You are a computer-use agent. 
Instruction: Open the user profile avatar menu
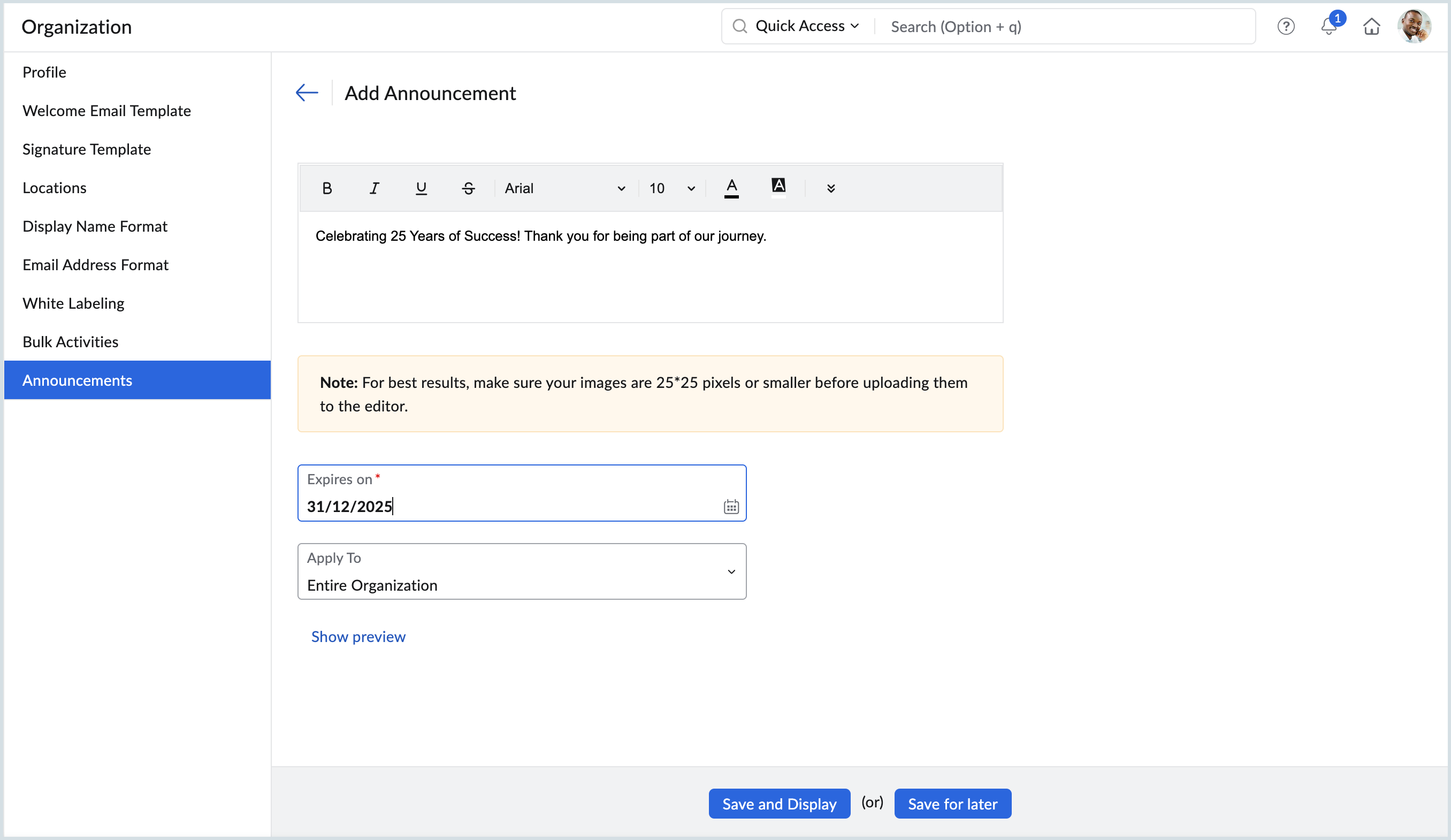(1414, 26)
